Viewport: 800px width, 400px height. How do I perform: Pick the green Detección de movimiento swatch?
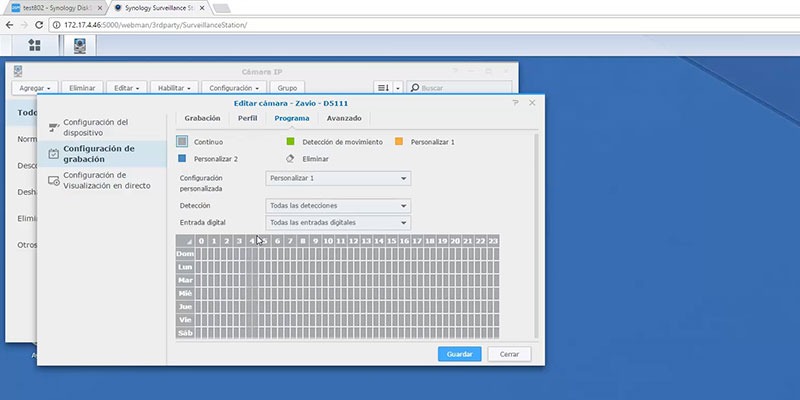coord(290,142)
